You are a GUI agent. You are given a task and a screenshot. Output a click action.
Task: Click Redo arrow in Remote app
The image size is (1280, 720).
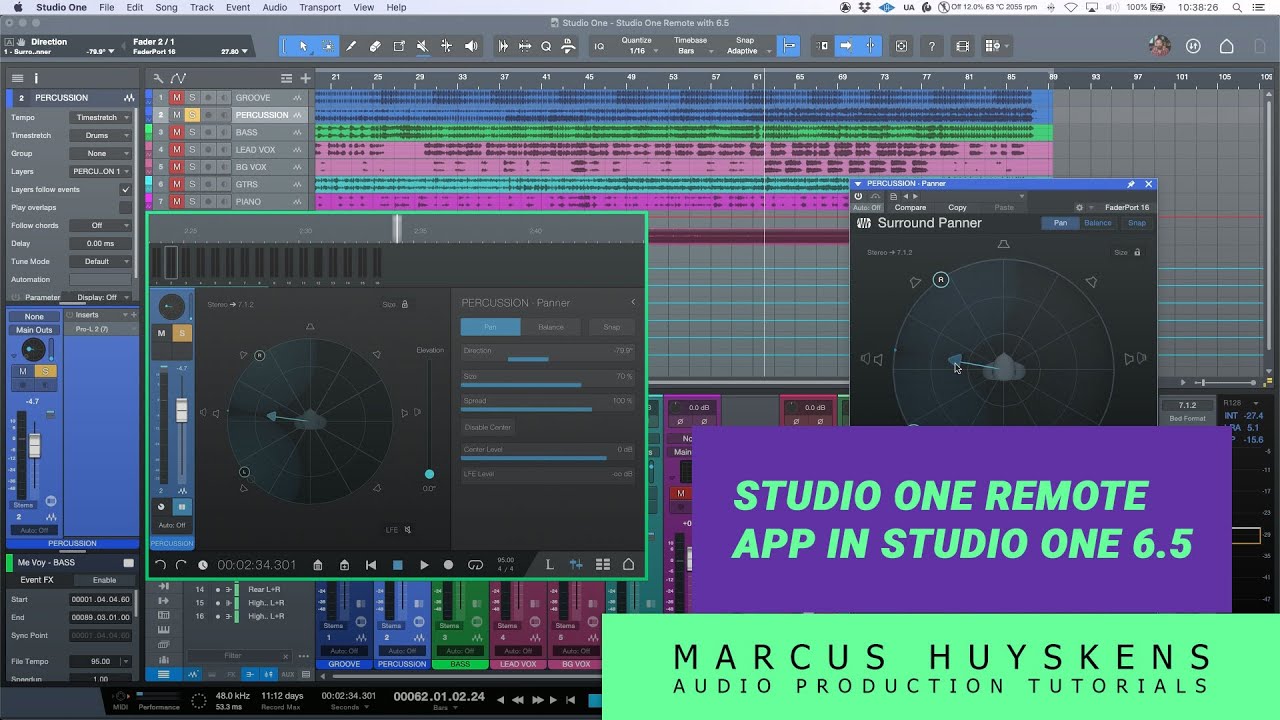pyautogui.click(x=181, y=565)
